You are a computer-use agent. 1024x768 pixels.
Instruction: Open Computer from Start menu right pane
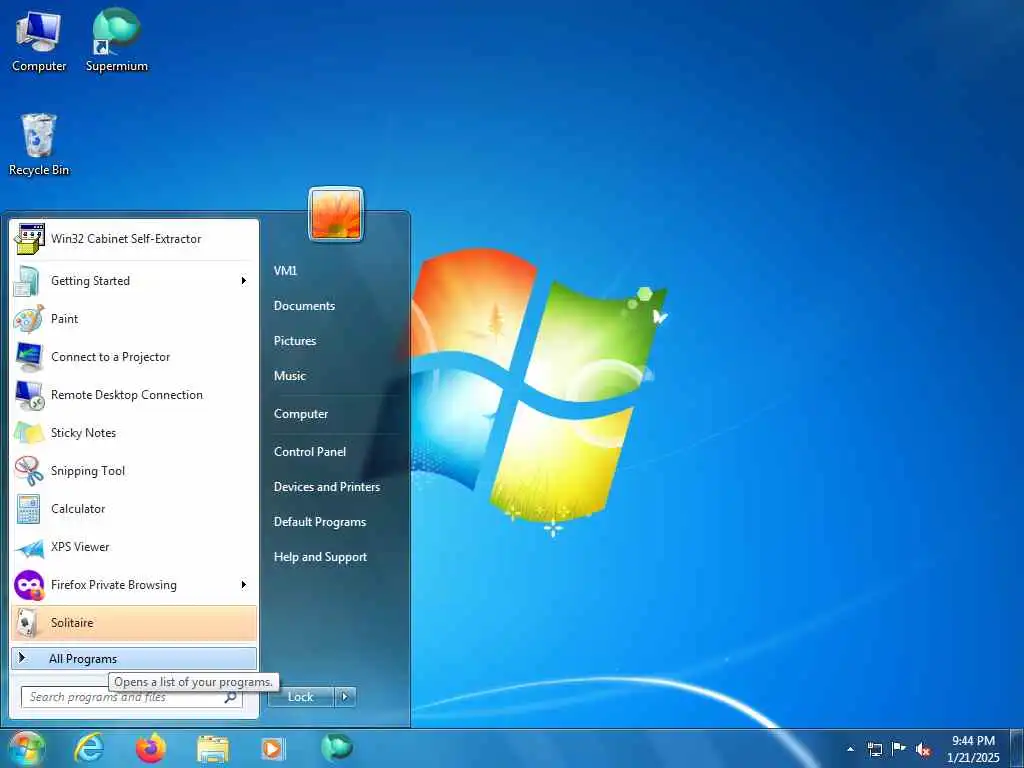[301, 414]
